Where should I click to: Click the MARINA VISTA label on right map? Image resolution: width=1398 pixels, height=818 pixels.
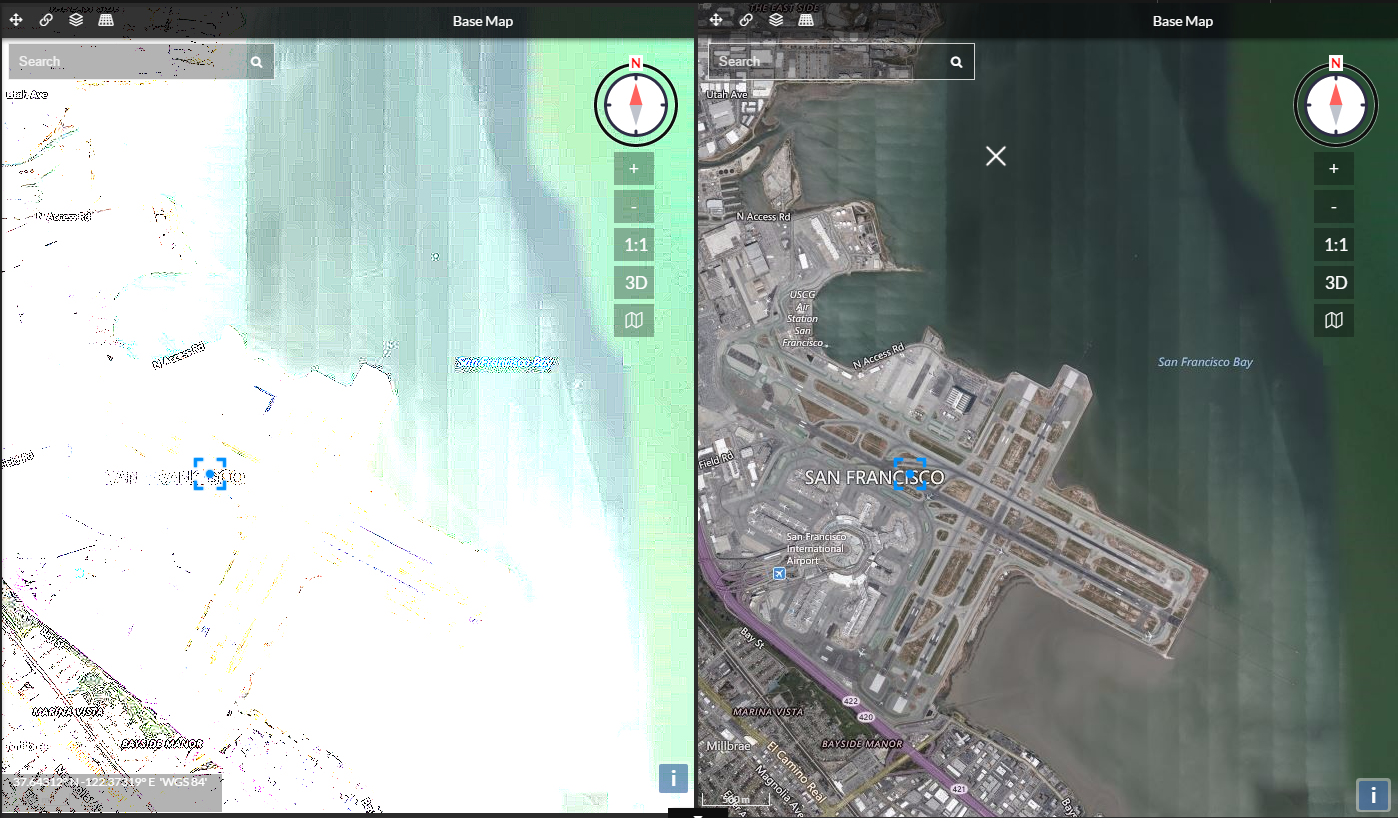point(768,711)
